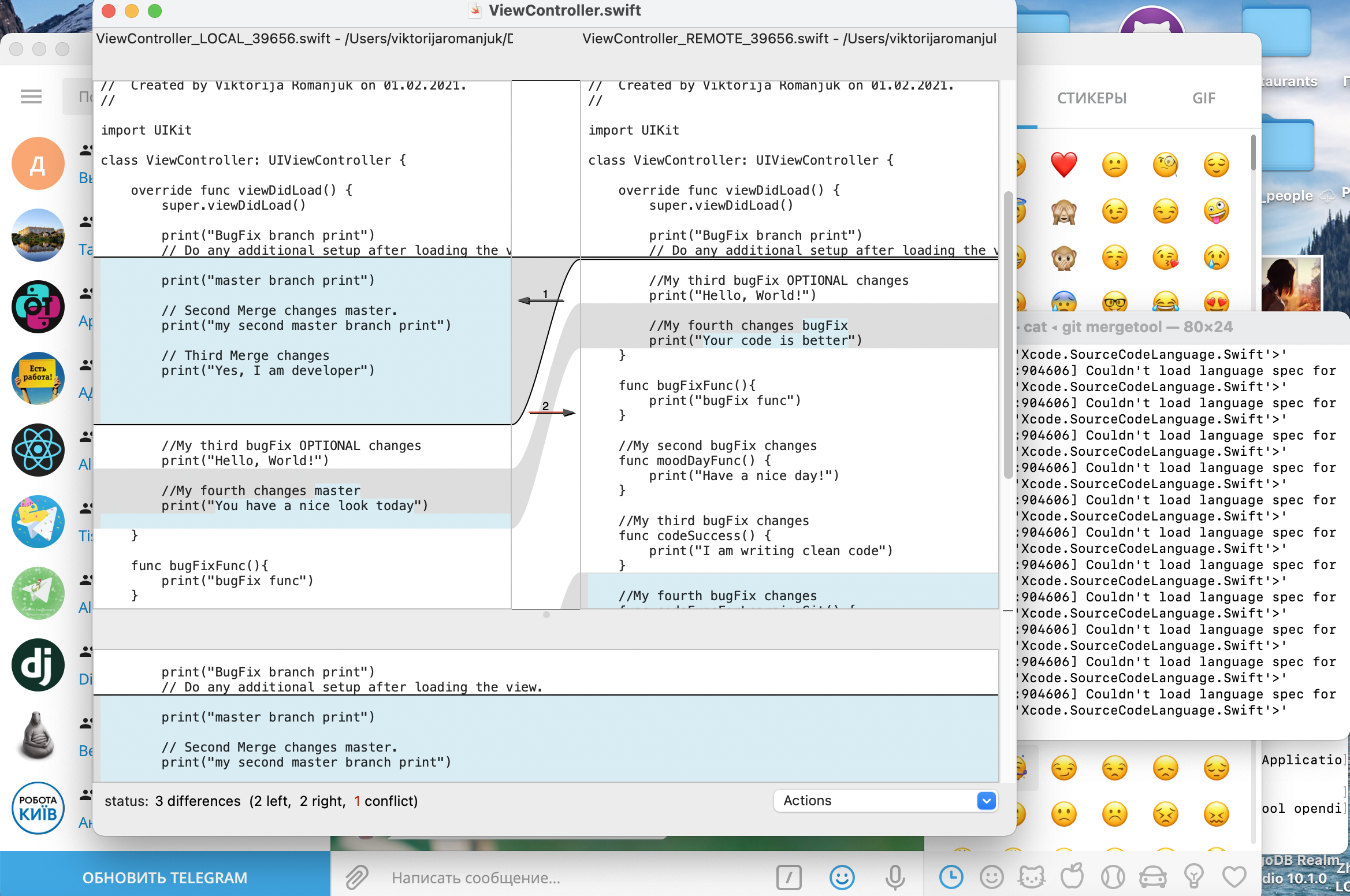Open Telegram hamburger menu
This screenshot has height=896, width=1350.
click(31, 96)
